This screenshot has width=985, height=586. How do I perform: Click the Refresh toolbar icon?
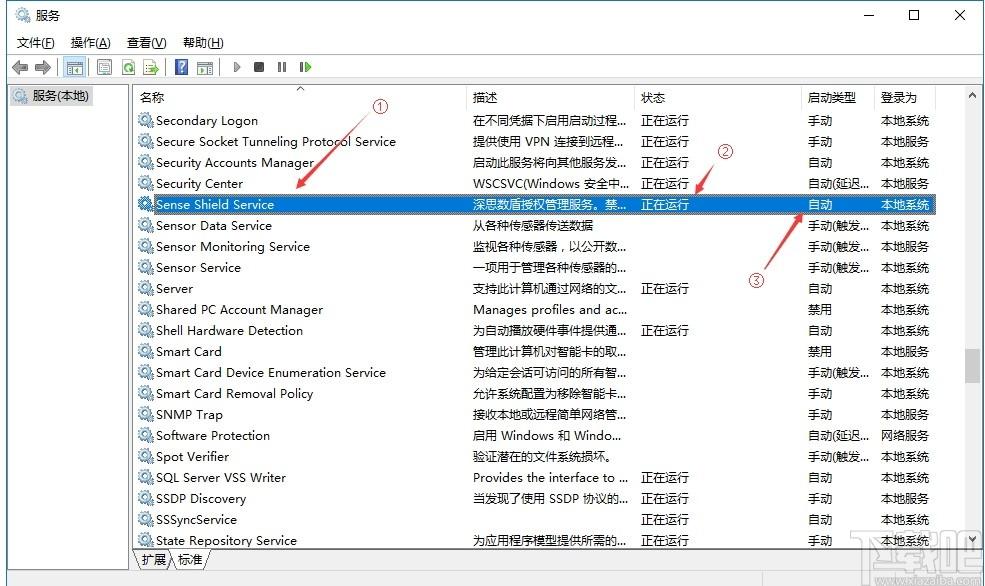click(x=128, y=67)
